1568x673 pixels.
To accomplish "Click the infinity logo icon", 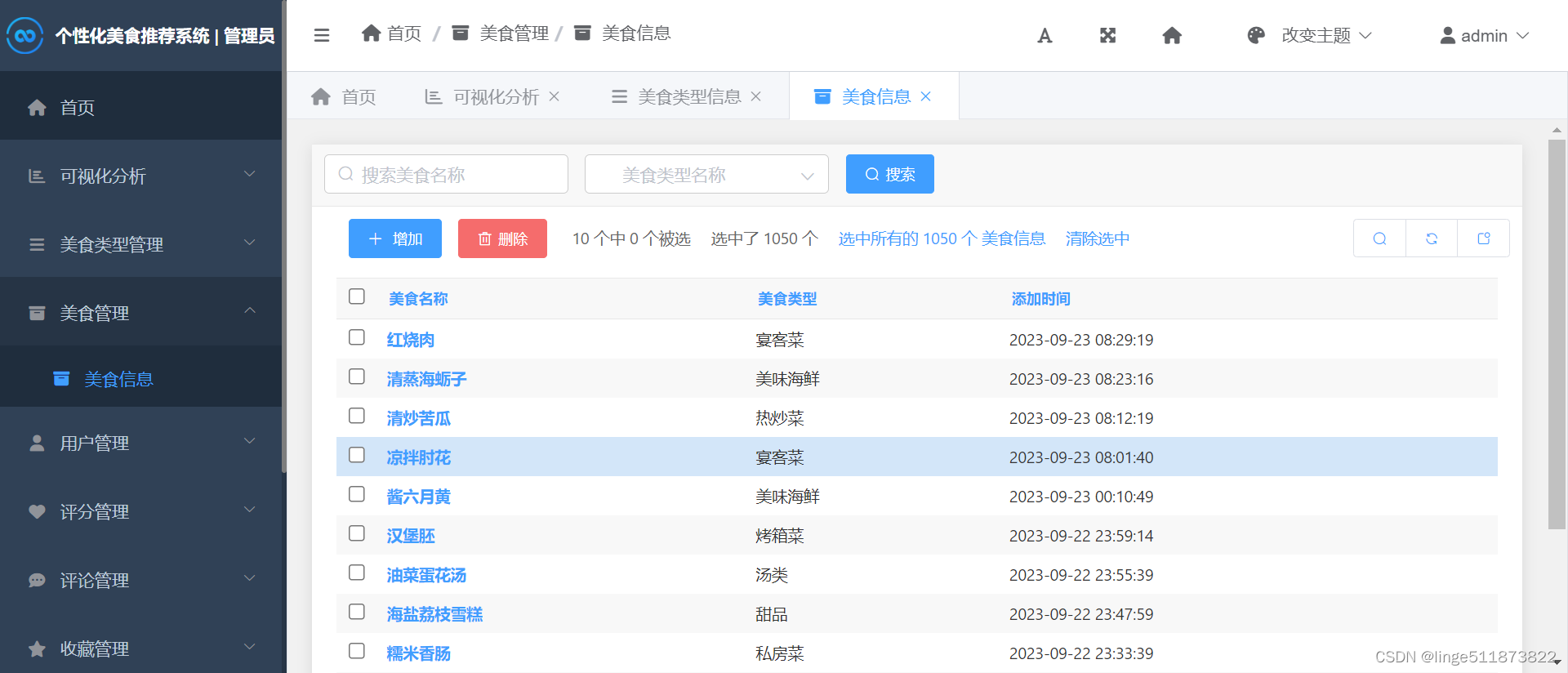I will [x=25, y=35].
